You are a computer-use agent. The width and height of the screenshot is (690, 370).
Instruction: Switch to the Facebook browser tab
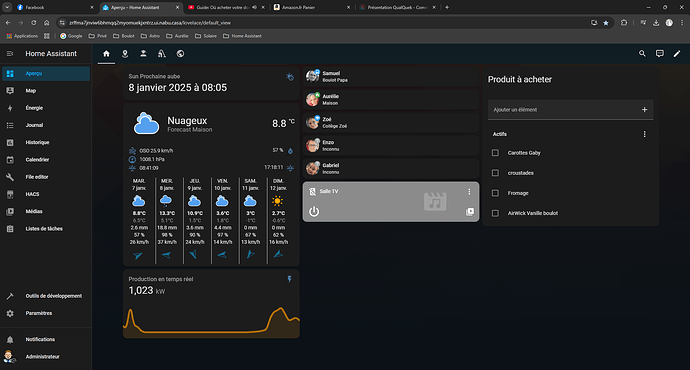pos(54,7)
